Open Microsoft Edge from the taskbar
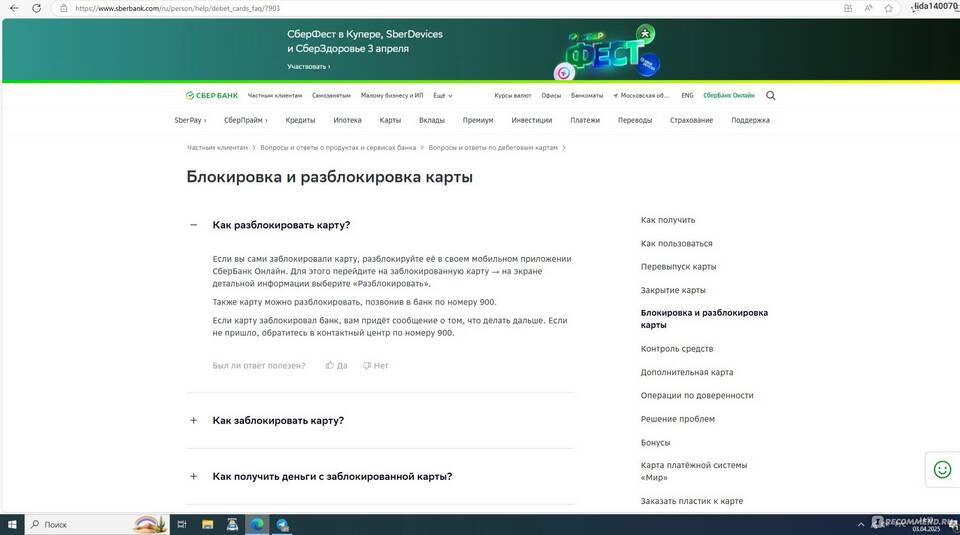This screenshot has height=535, width=960. [257, 525]
